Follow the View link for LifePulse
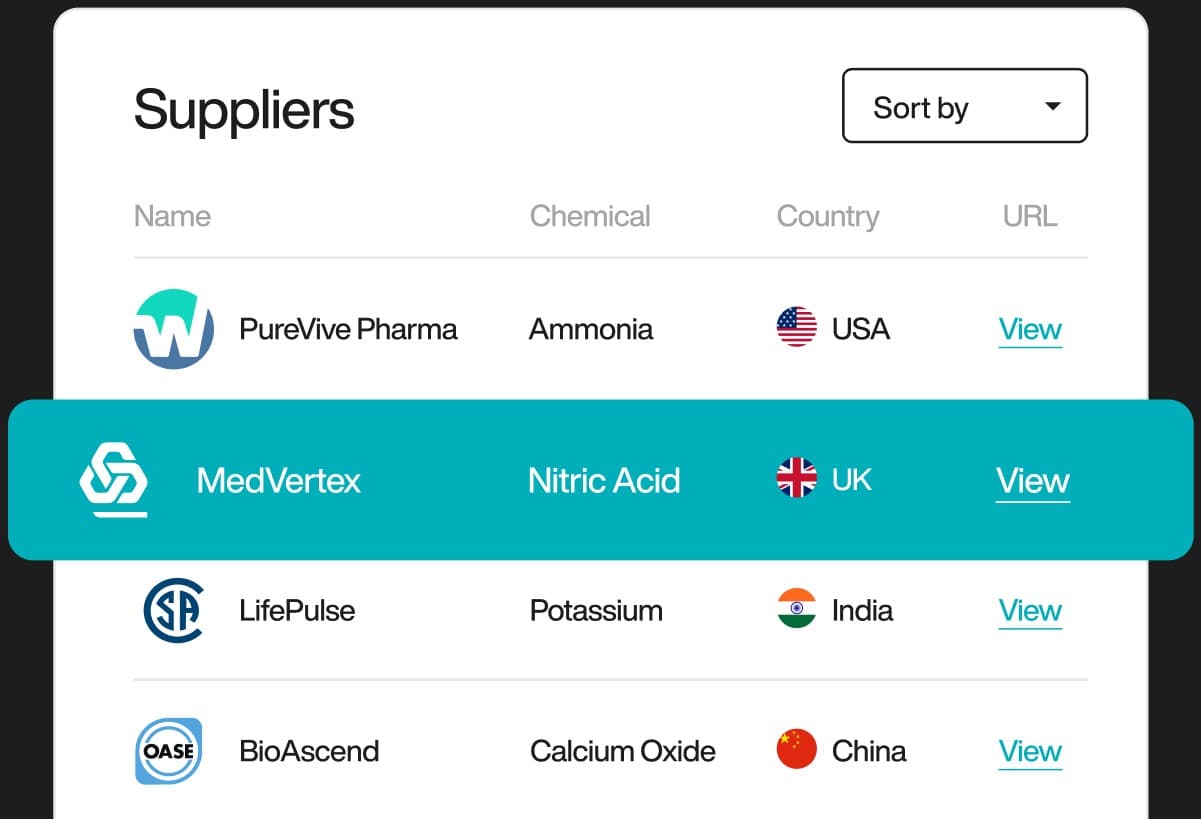Screen dimensions: 1201x819 click(1030, 610)
